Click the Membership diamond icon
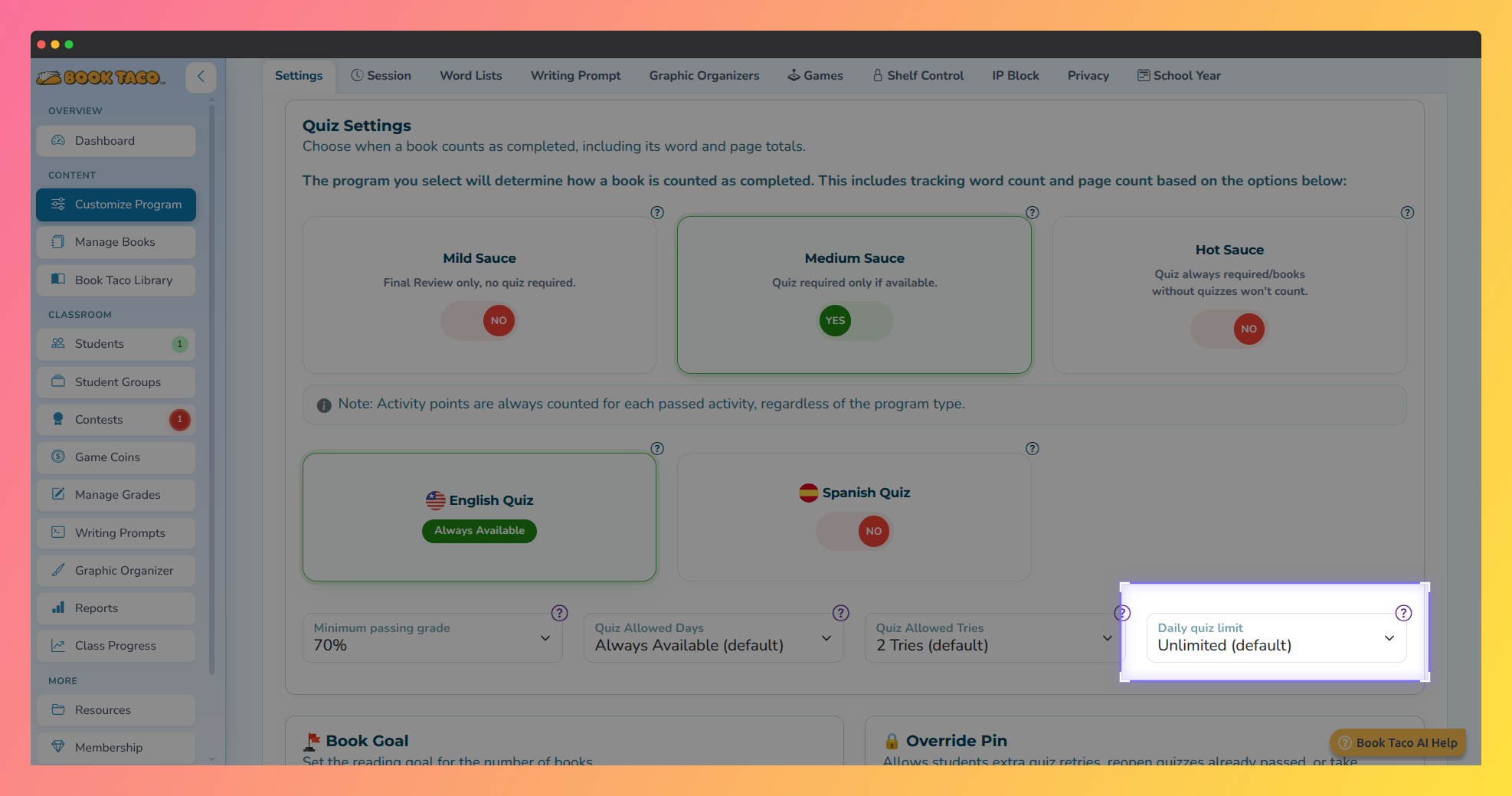This screenshot has height=796, width=1512. tap(58, 747)
